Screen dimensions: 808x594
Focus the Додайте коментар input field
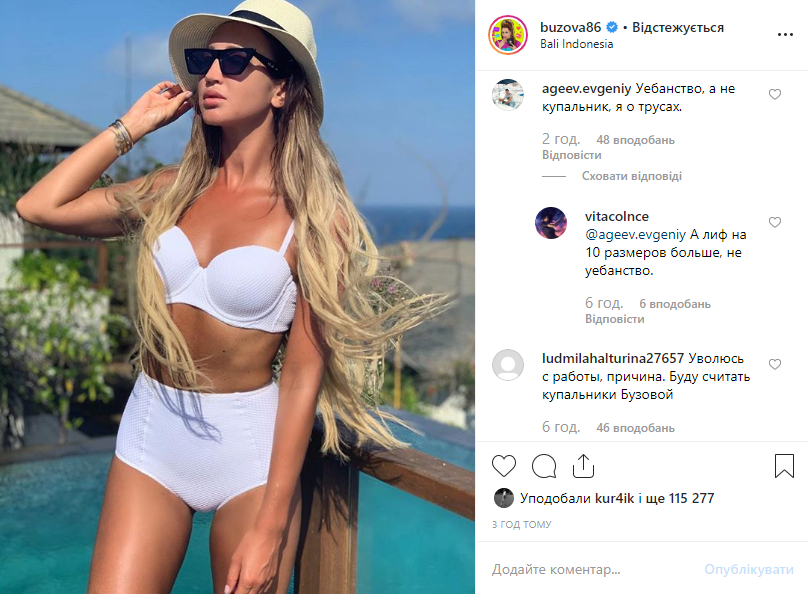point(593,569)
